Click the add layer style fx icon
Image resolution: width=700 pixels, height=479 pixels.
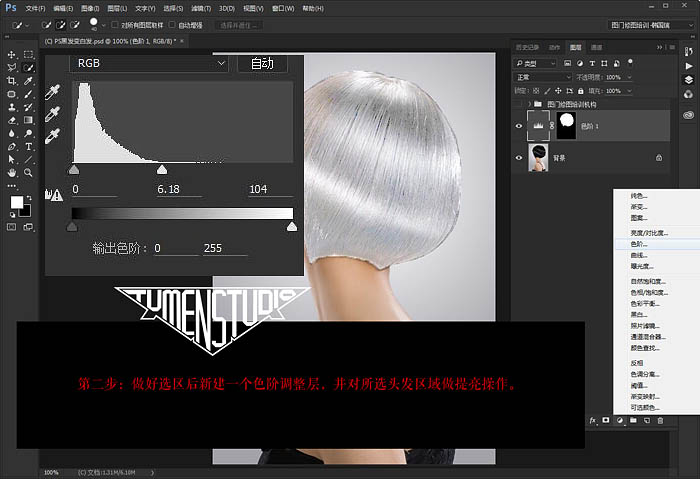[592, 421]
